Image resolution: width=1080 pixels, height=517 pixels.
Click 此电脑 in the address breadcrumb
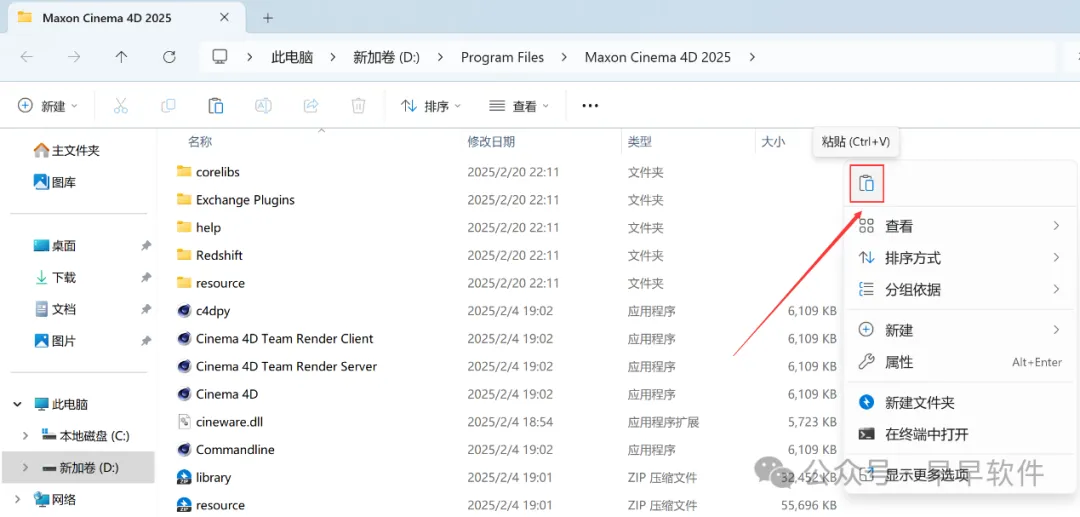[x=292, y=57]
